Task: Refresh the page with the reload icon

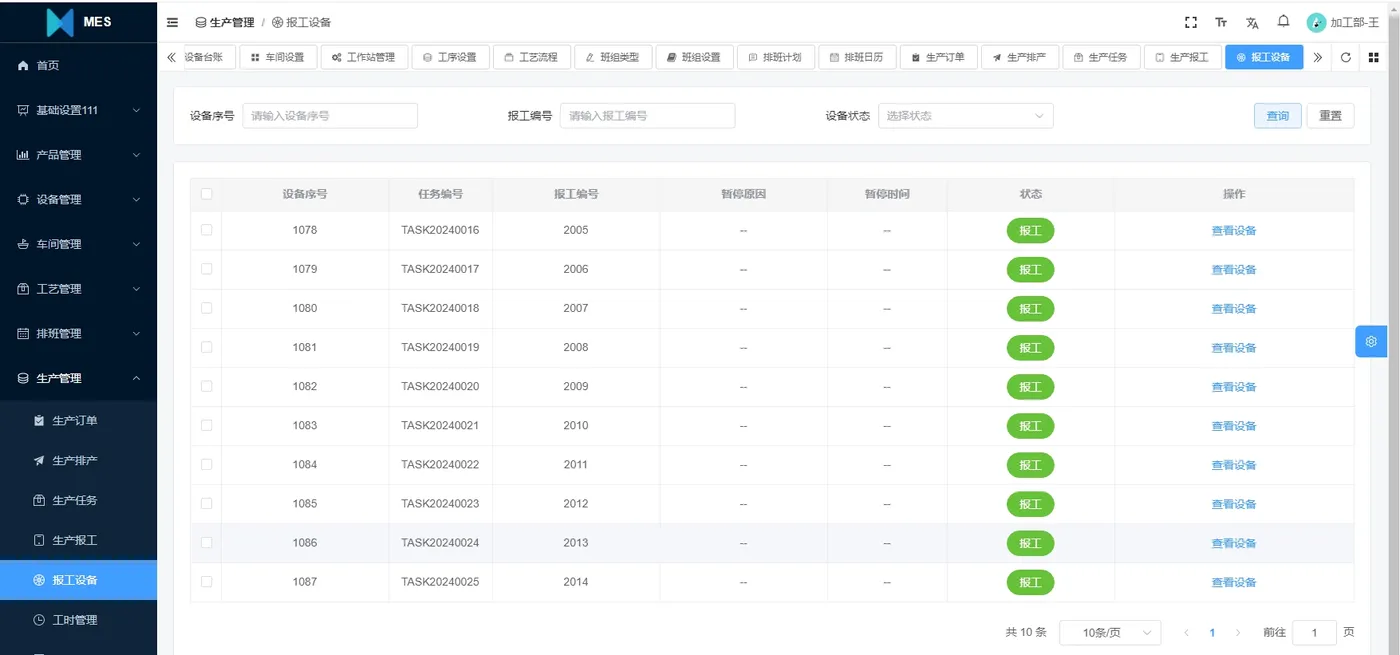Action: pyautogui.click(x=1345, y=57)
